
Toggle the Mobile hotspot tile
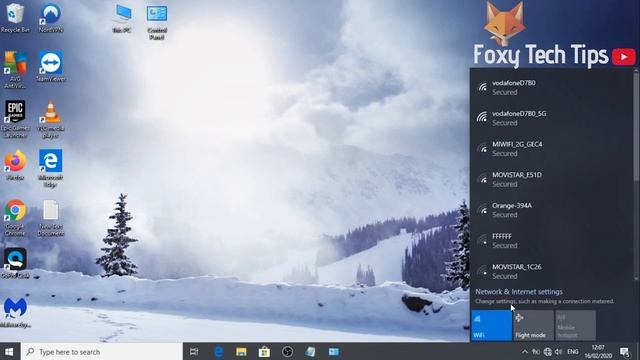coord(575,325)
